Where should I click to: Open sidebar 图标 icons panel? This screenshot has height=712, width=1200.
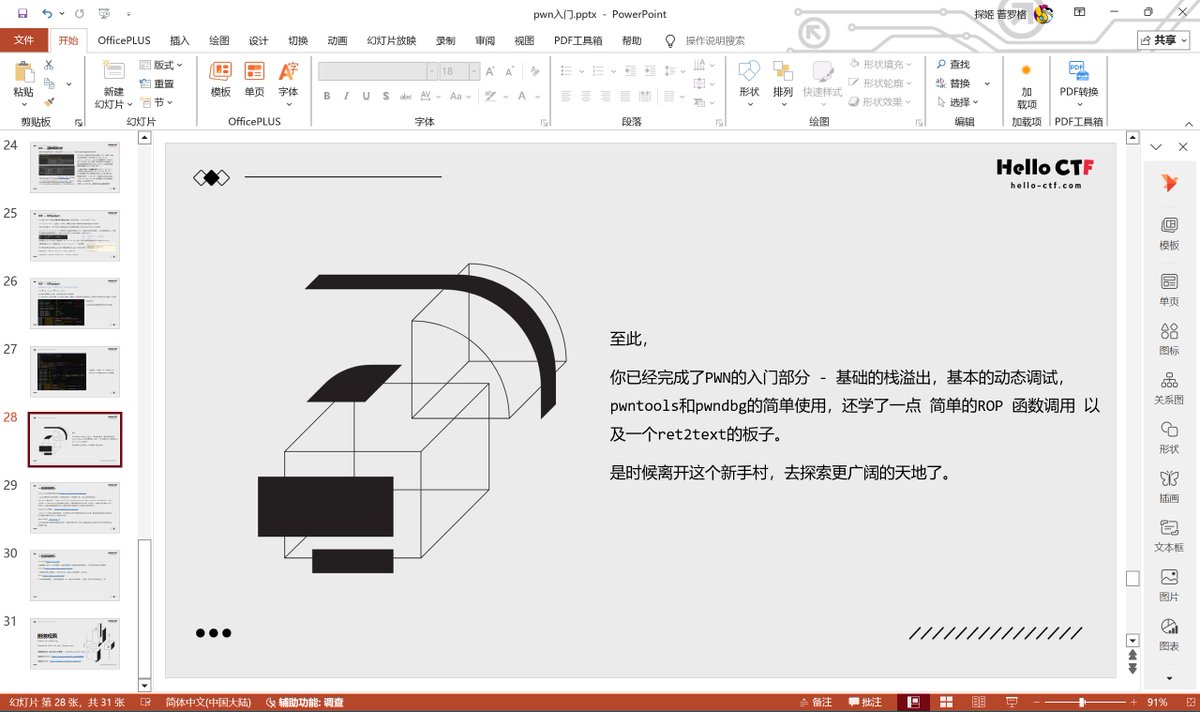(x=1169, y=339)
